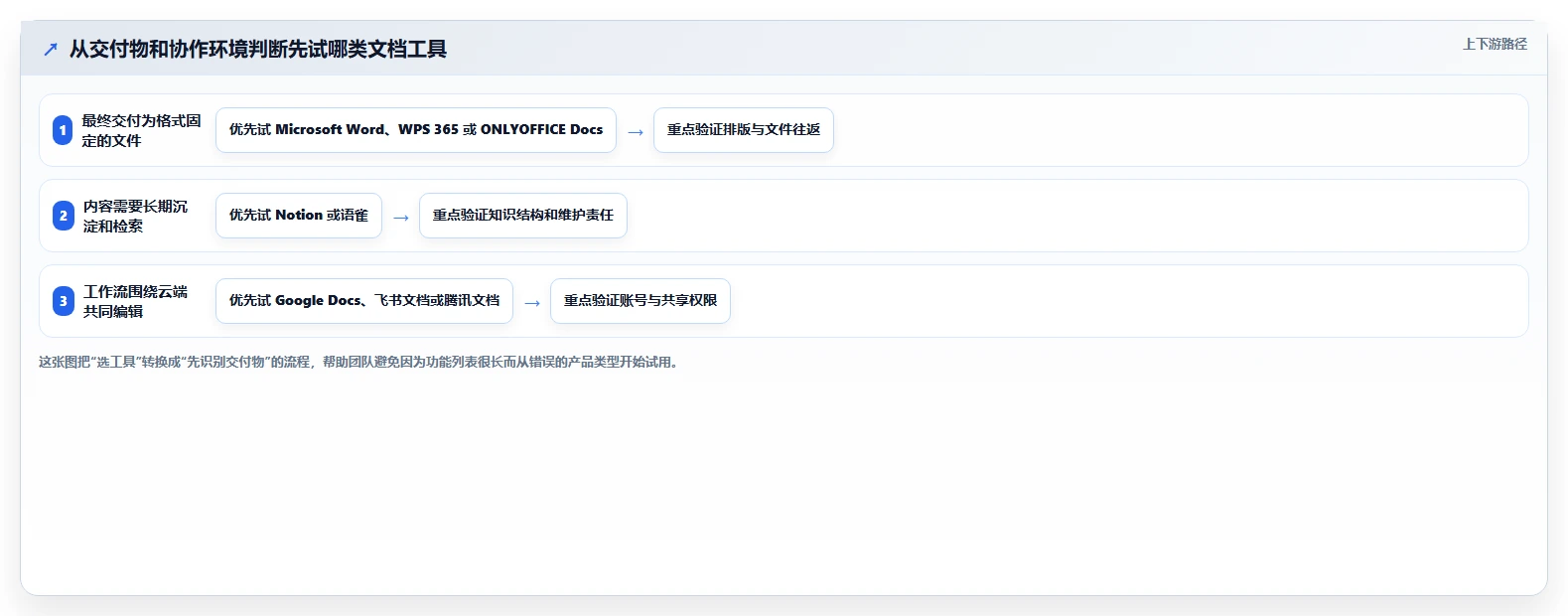Click the diagonal arrow icon beside the title
This screenshot has height=616, width=1568.
[x=51, y=50]
